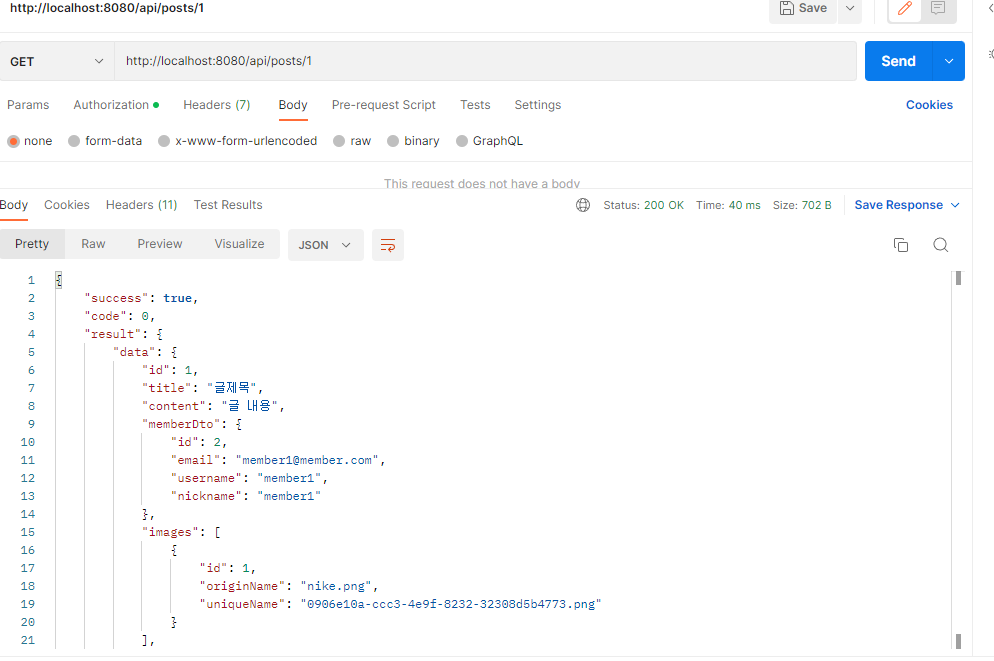Click the request URL input field
The image size is (994, 661).
point(485,61)
